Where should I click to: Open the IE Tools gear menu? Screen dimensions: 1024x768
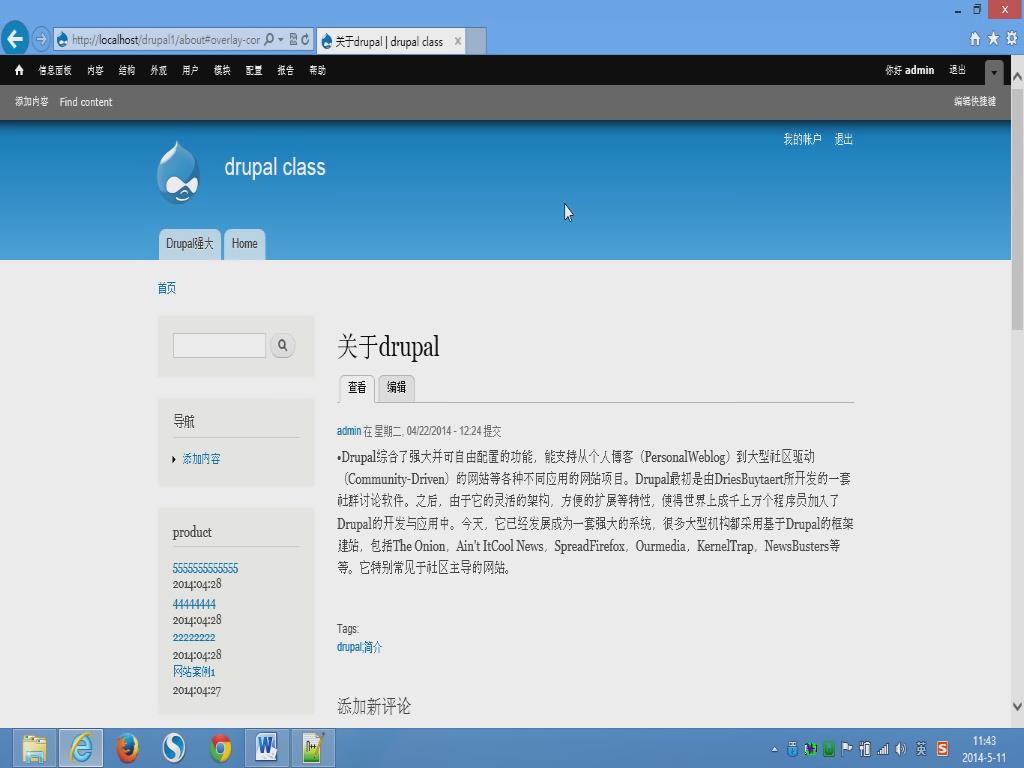pyautogui.click(x=1012, y=39)
